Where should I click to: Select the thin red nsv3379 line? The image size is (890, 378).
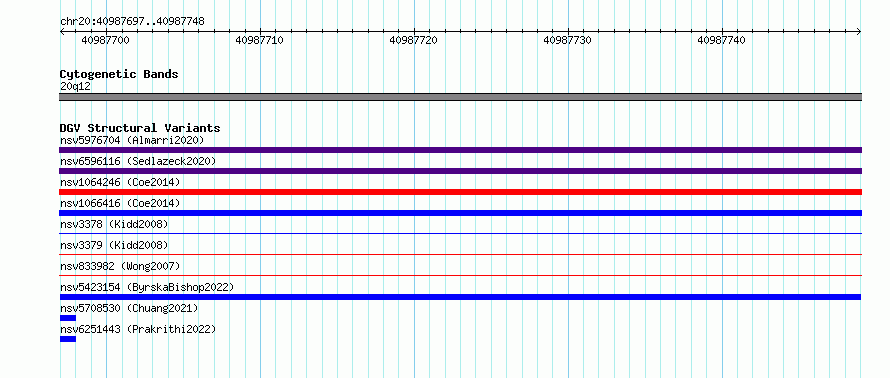pyautogui.click(x=460, y=254)
